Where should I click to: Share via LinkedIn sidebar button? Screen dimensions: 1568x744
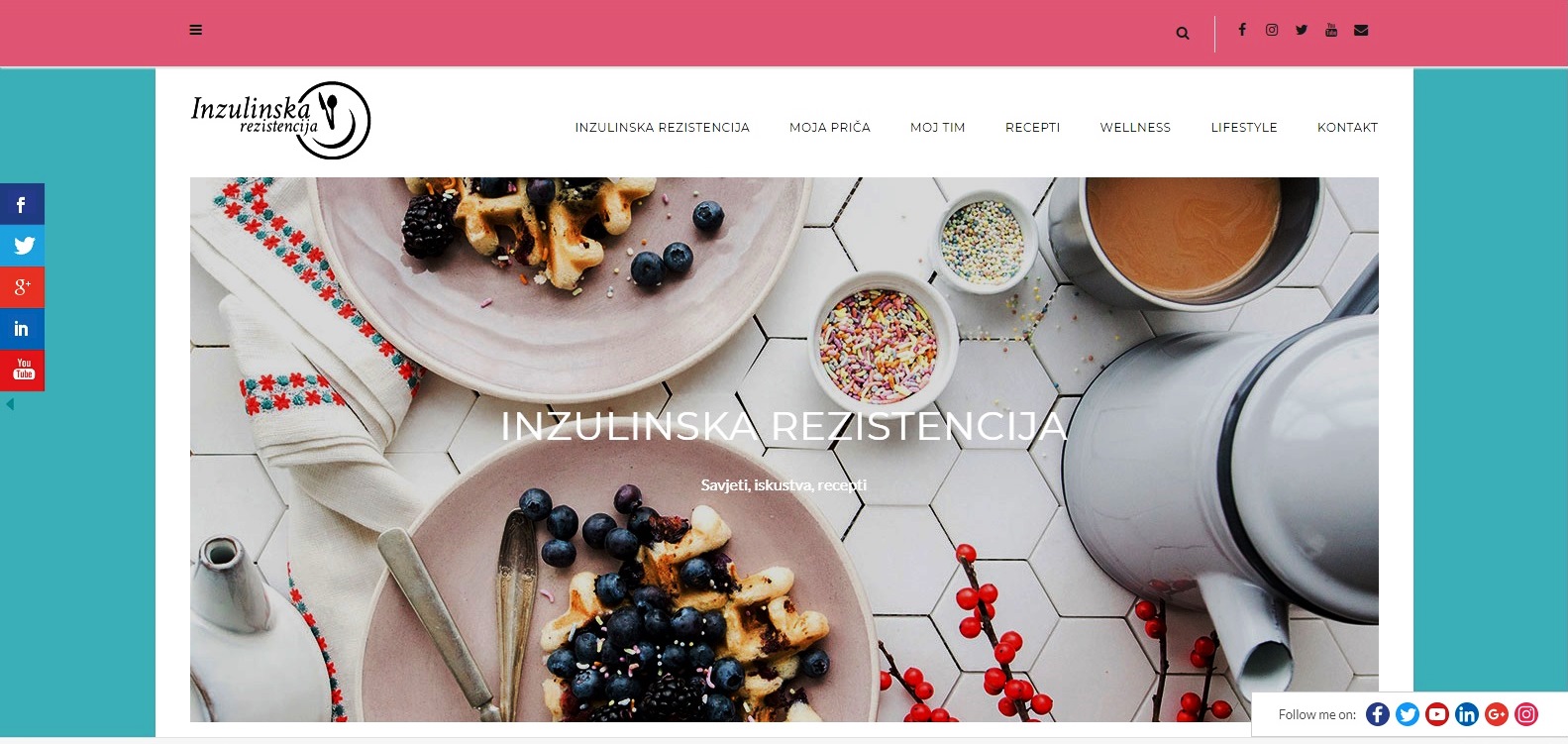click(x=22, y=329)
